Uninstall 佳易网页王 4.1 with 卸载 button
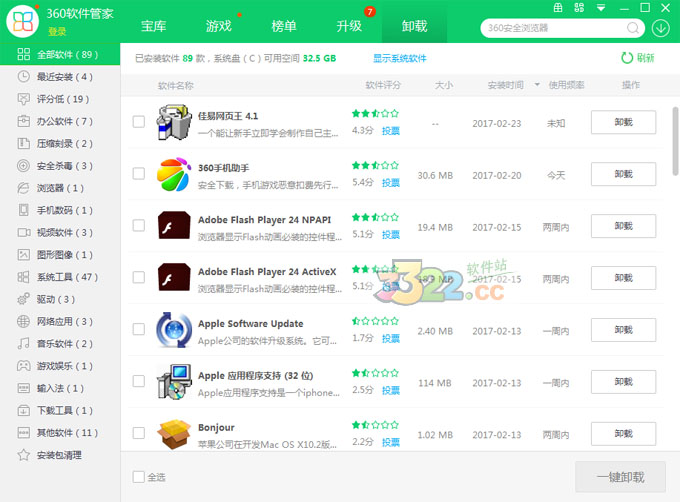The width and height of the screenshot is (680, 502). pos(624,122)
